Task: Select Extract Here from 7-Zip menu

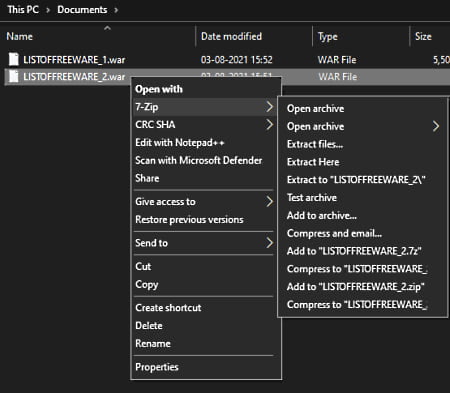Action: point(313,162)
